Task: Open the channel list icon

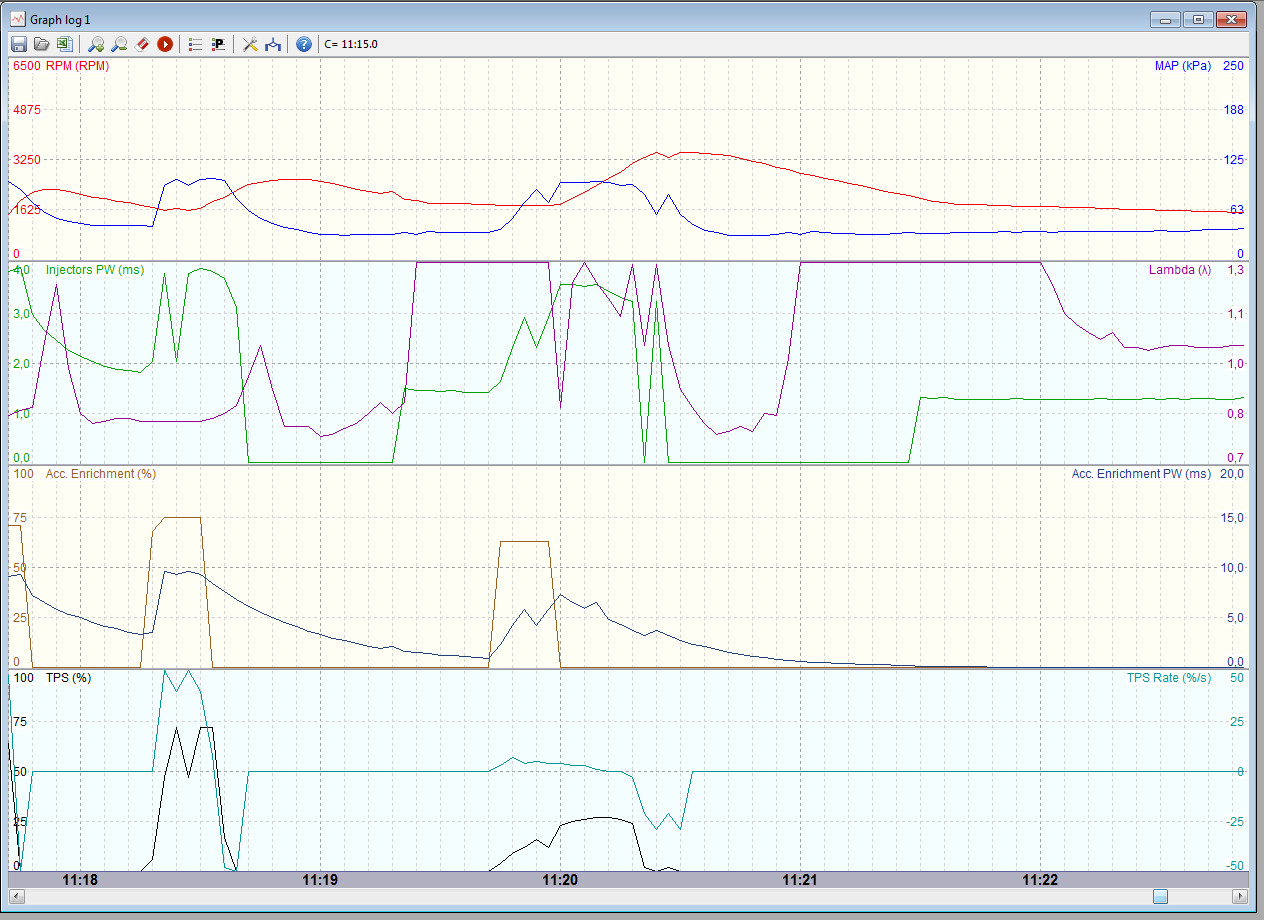Action: [x=195, y=44]
